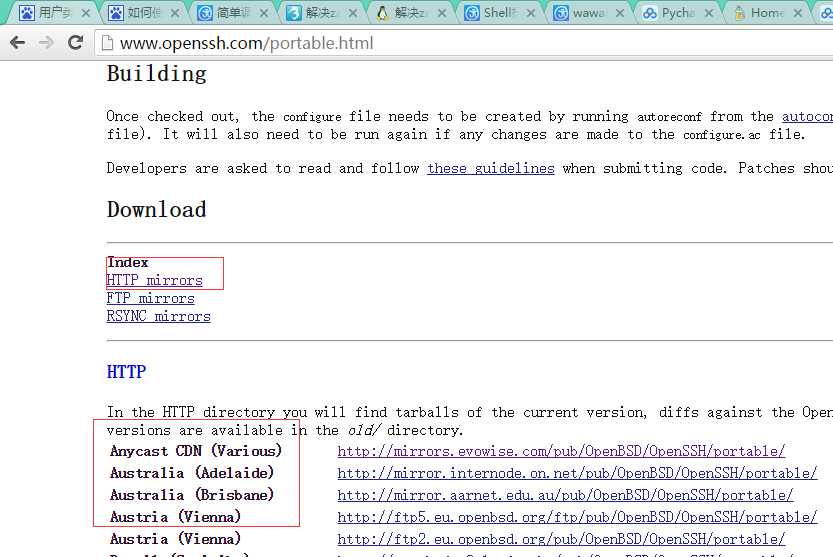This screenshot has height=557, width=833.
Task: Close the fourth tab with number 3 icon
Action: (x=353, y=13)
